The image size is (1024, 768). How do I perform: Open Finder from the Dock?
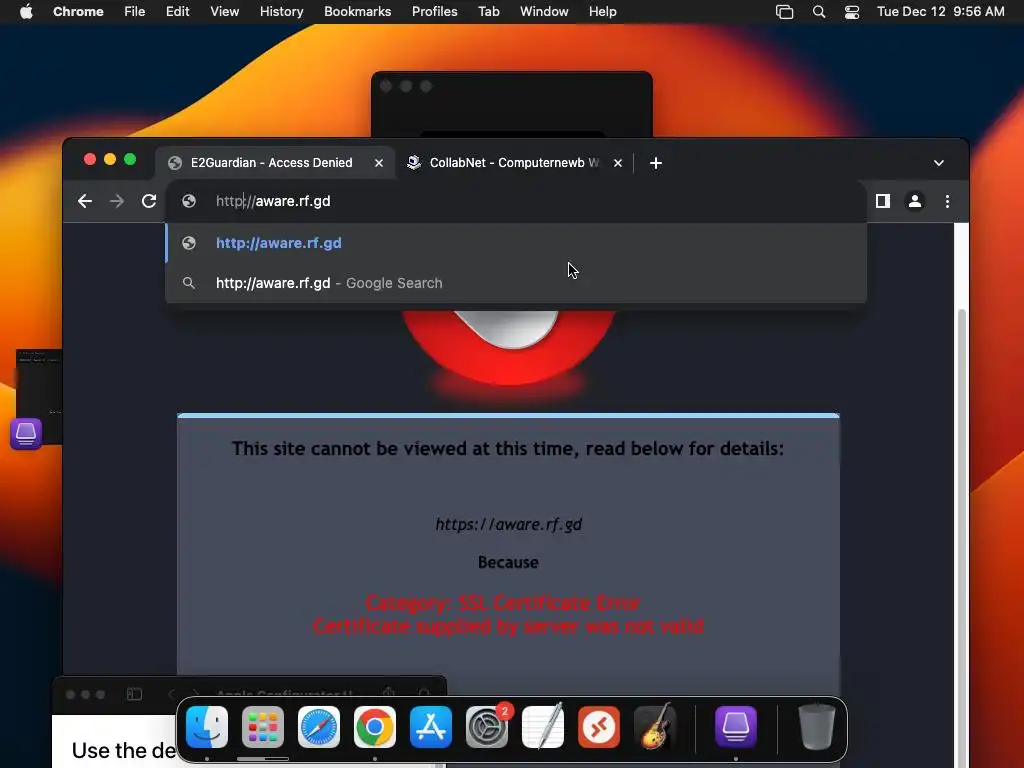point(207,727)
